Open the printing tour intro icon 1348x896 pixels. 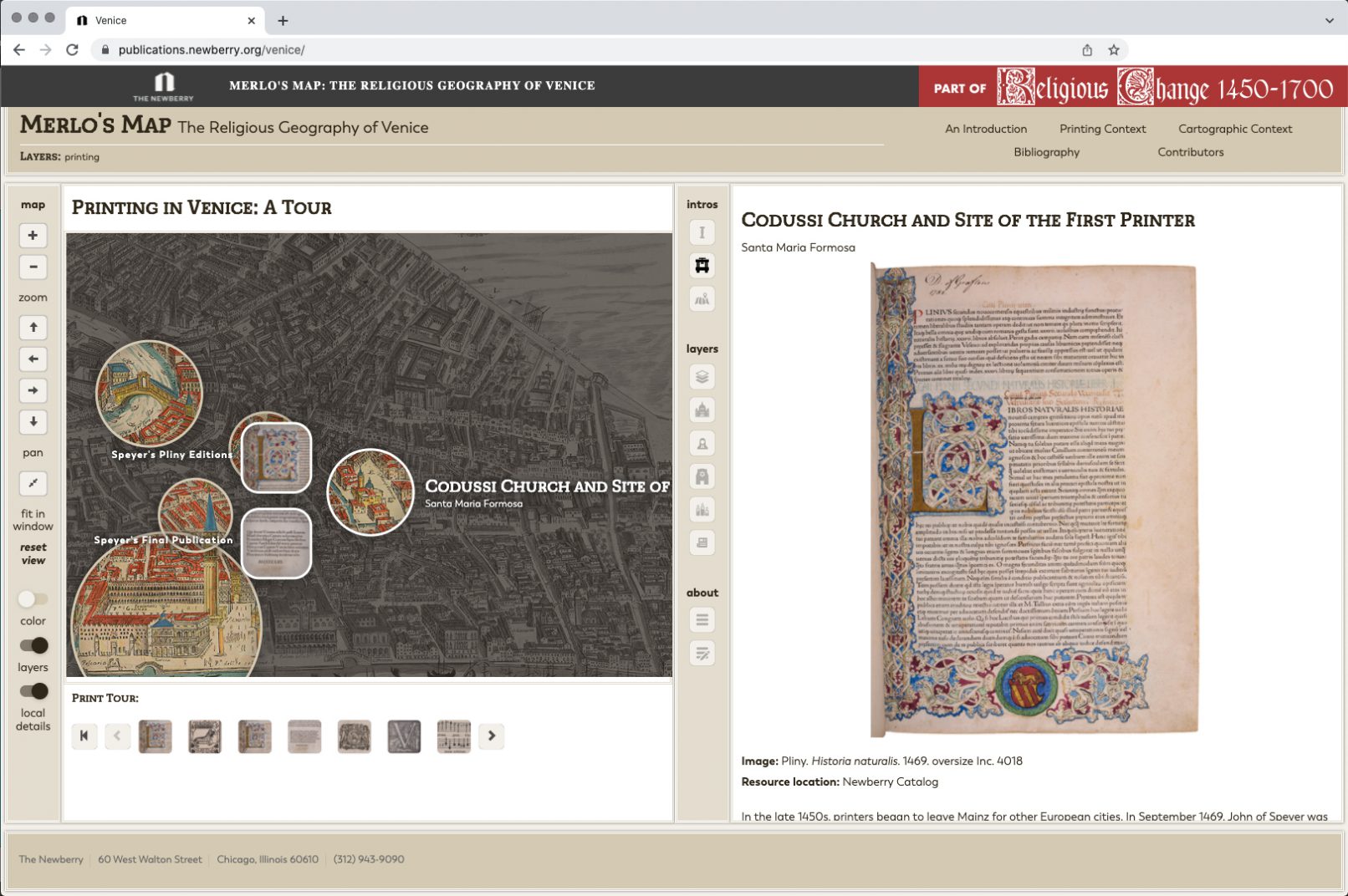pyautogui.click(x=702, y=266)
